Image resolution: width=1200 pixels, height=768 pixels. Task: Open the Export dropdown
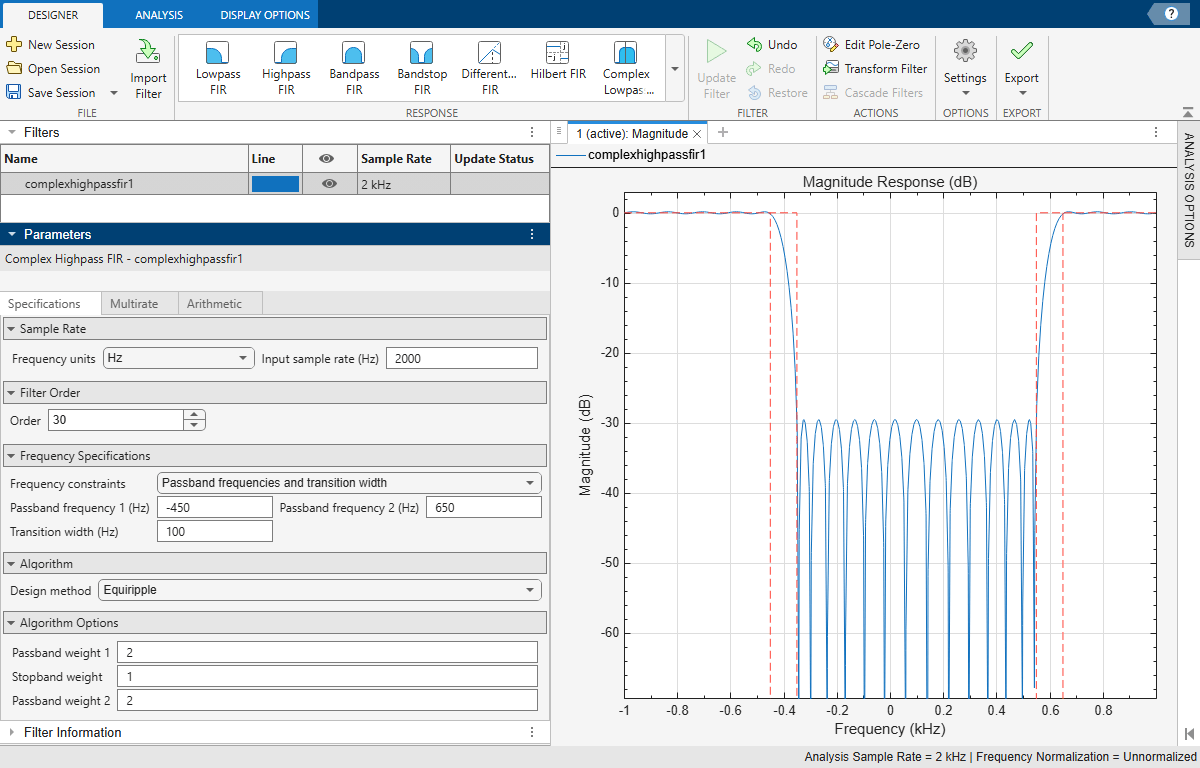[x=1021, y=69]
